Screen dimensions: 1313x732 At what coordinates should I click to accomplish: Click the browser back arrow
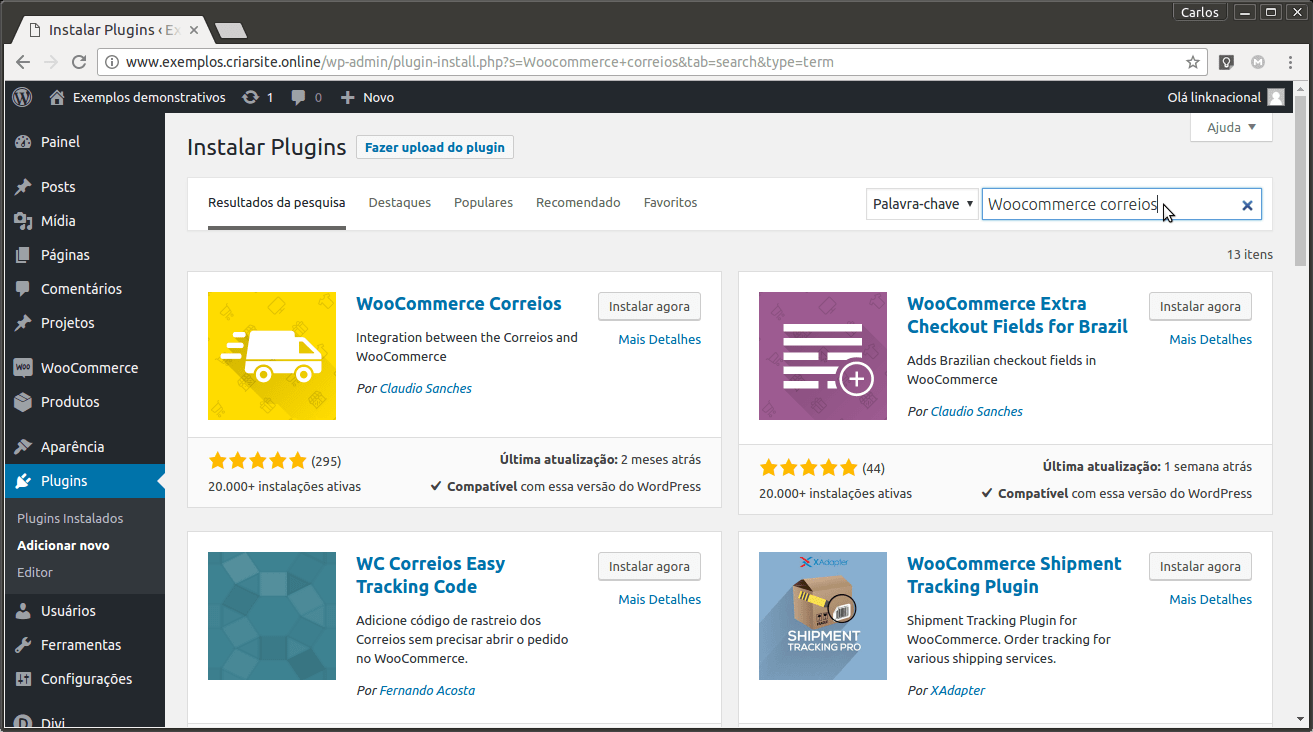pos(22,62)
